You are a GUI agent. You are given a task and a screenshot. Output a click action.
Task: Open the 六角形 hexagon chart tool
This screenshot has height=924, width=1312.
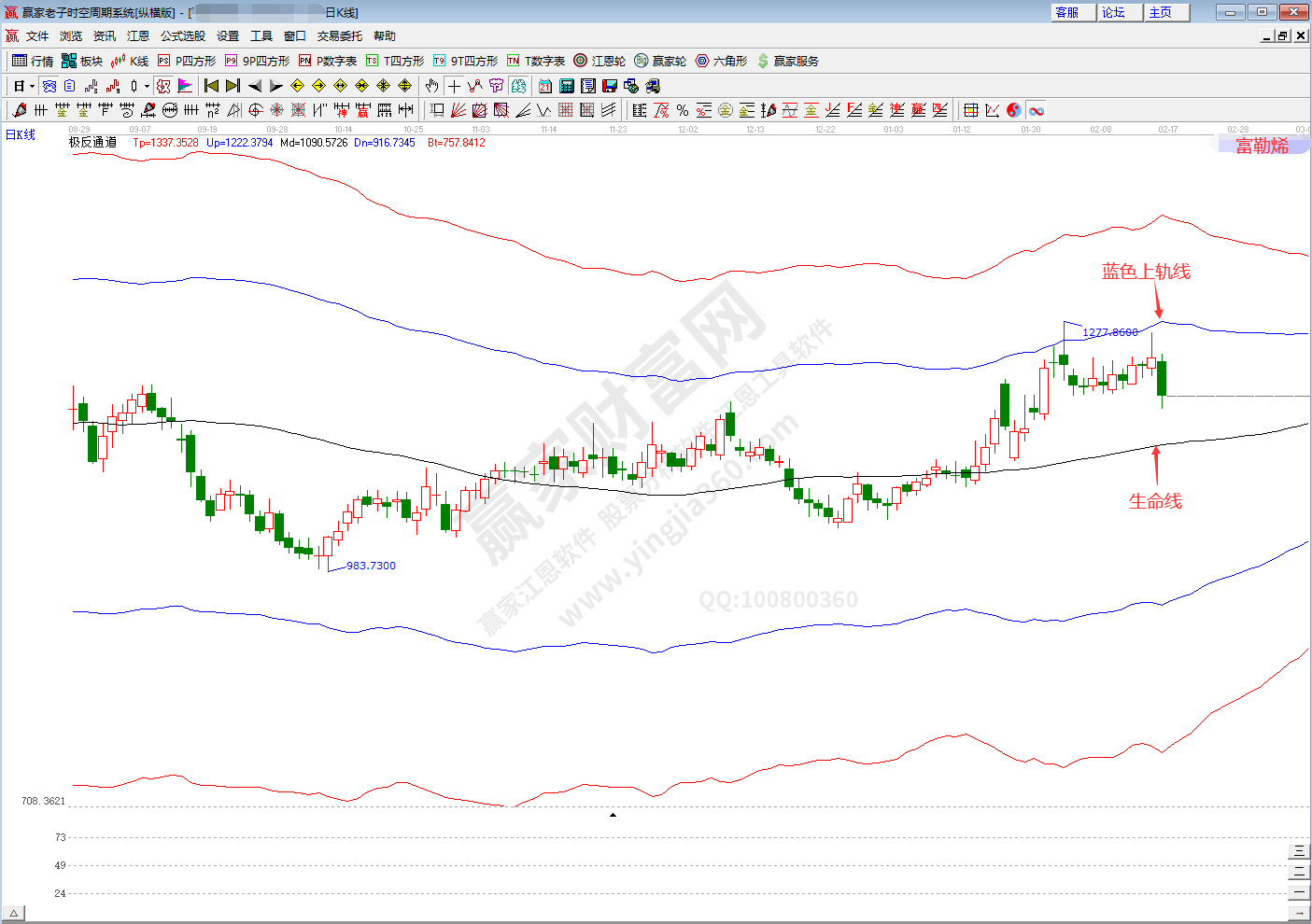point(721,61)
